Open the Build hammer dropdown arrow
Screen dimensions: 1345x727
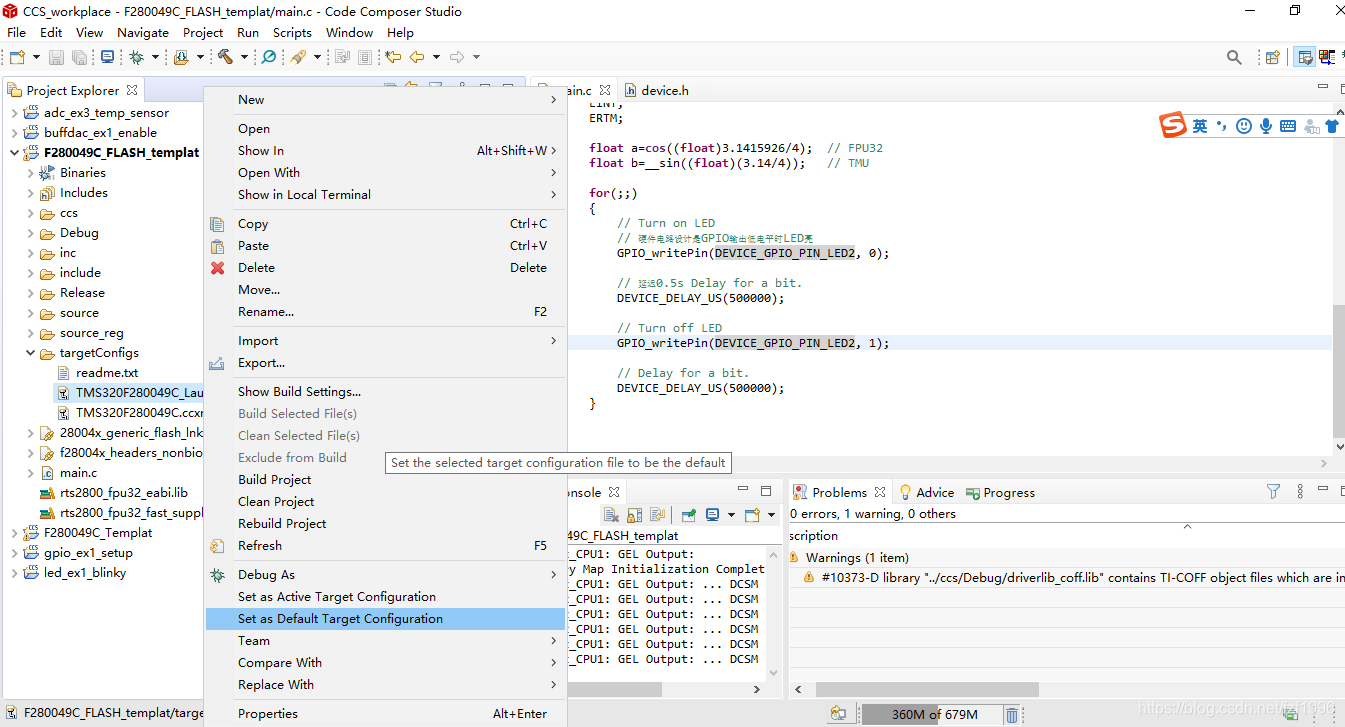click(x=244, y=58)
